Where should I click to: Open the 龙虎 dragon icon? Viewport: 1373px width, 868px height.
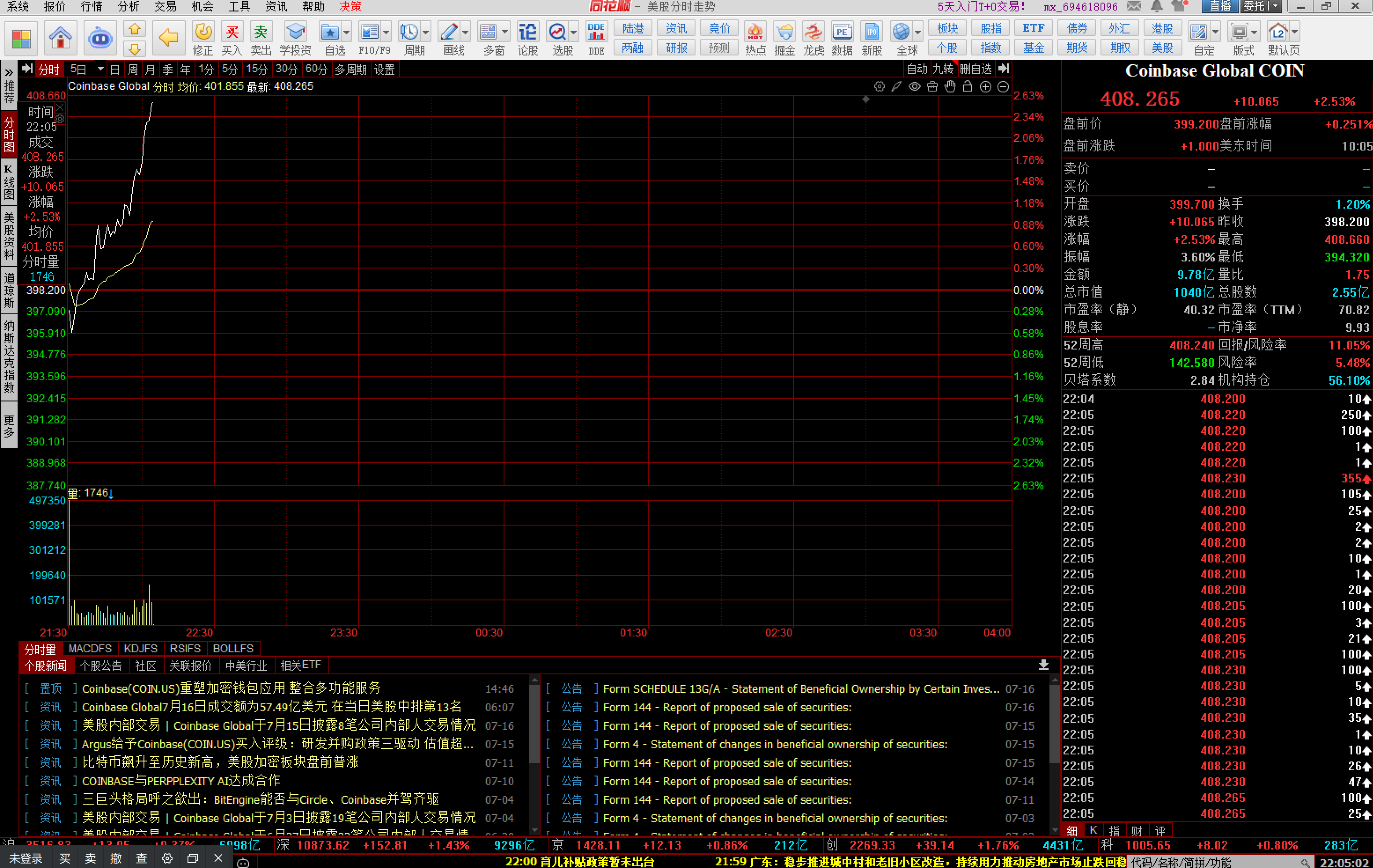click(813, 38)
